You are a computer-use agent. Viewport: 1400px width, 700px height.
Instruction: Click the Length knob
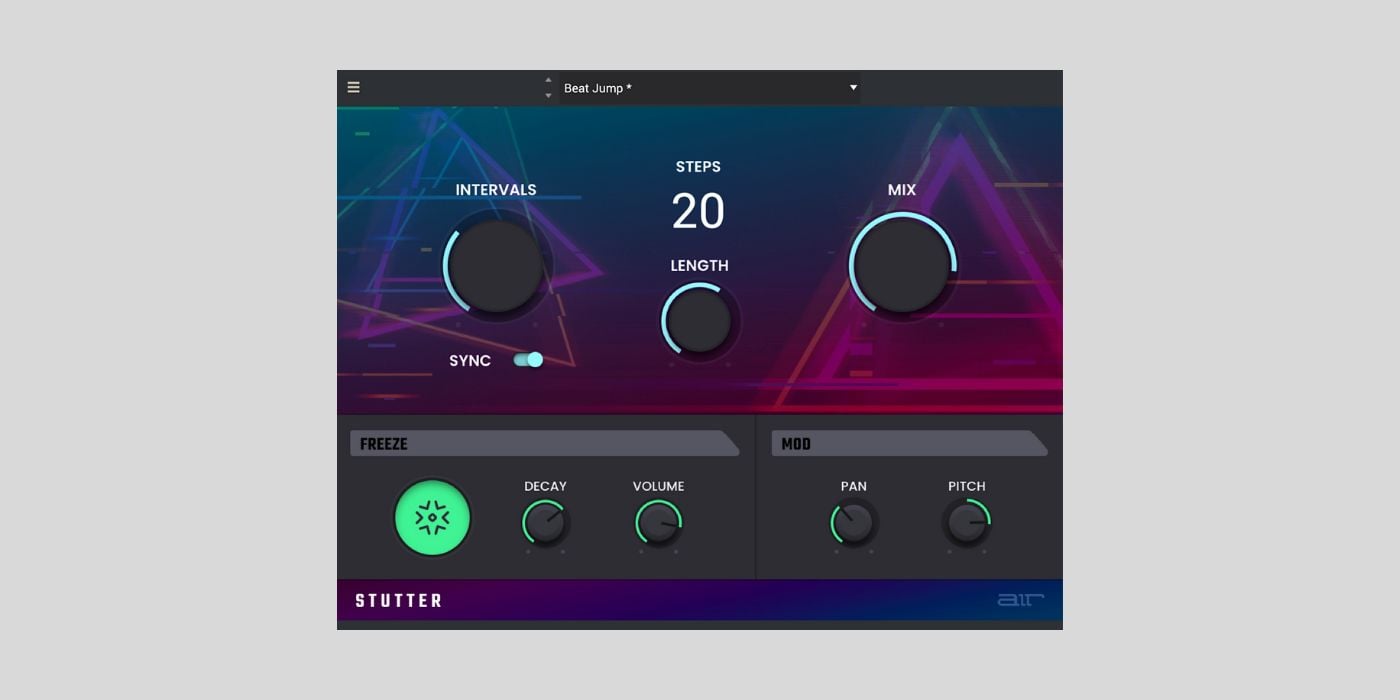698,320
